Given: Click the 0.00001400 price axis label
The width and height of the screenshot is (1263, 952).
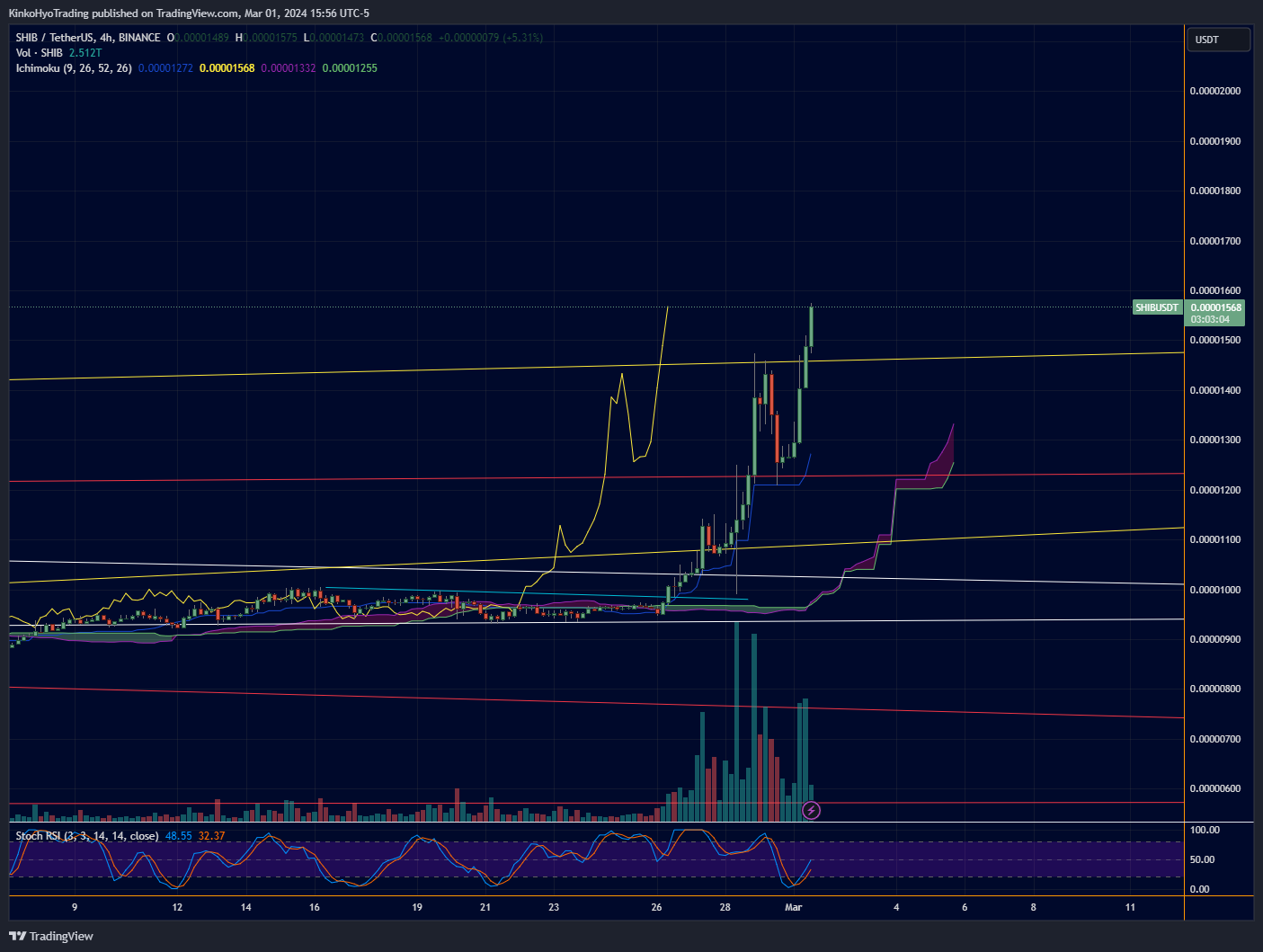Looking at the screenshot, I should 1215,390.
